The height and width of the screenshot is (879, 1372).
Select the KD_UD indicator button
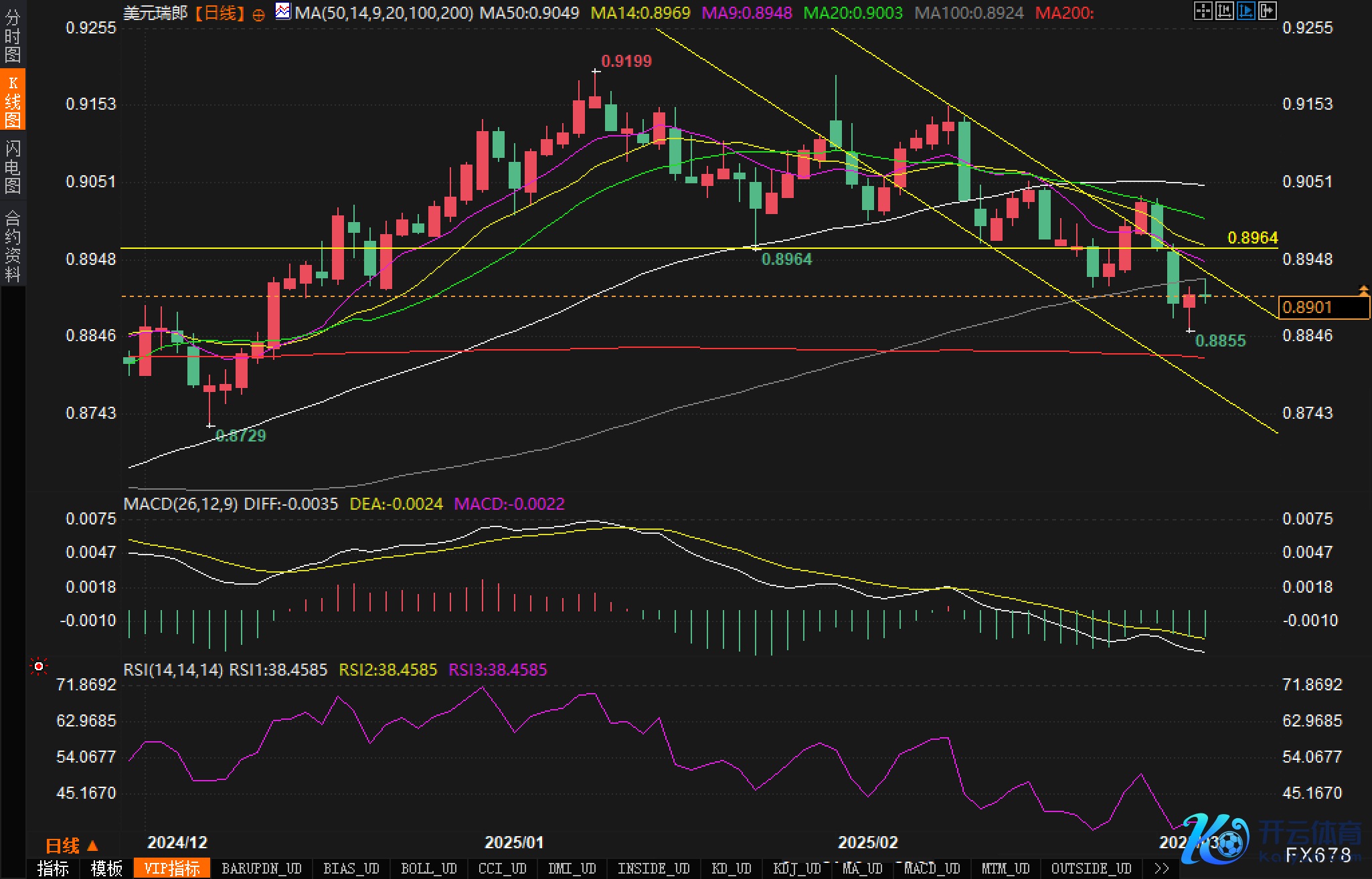coord(732,868)
